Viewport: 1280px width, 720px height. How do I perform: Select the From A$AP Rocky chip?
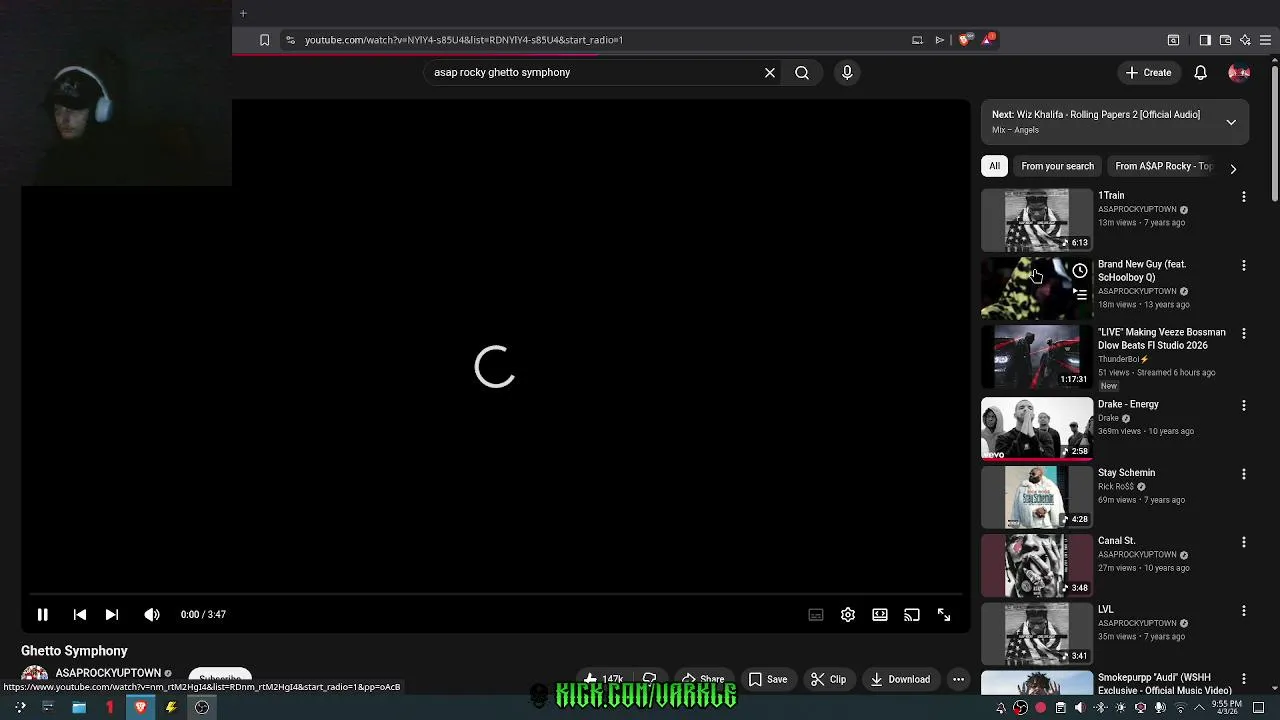pyautogui.click(x=1163, y=166)
